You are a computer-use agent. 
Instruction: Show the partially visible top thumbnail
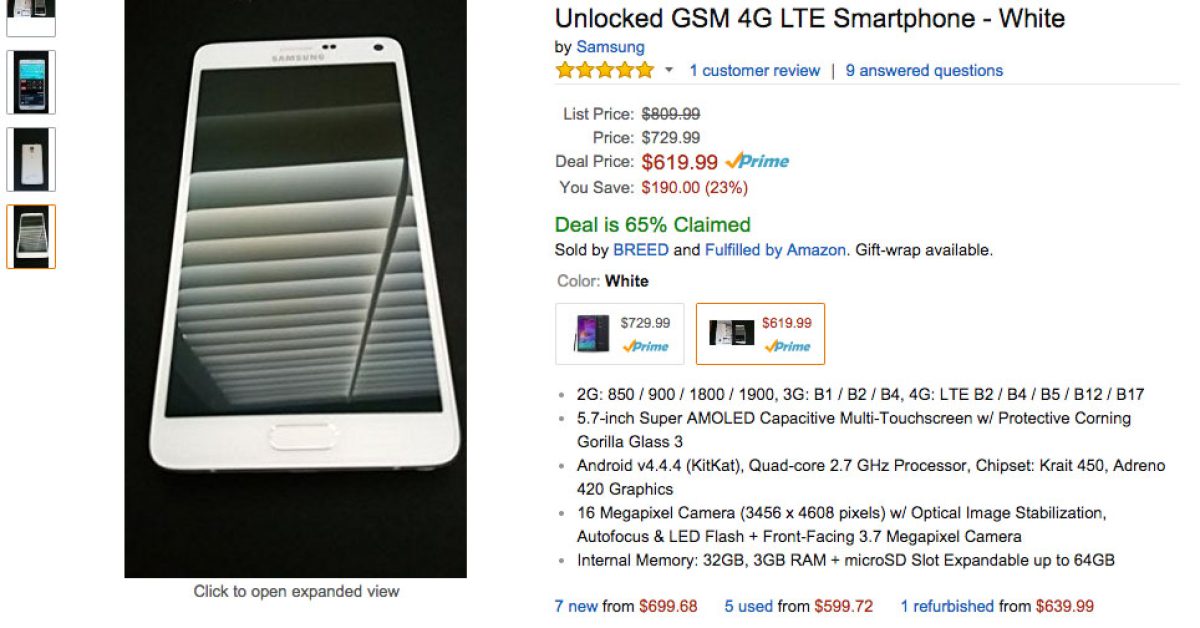[x=31, y=16]
